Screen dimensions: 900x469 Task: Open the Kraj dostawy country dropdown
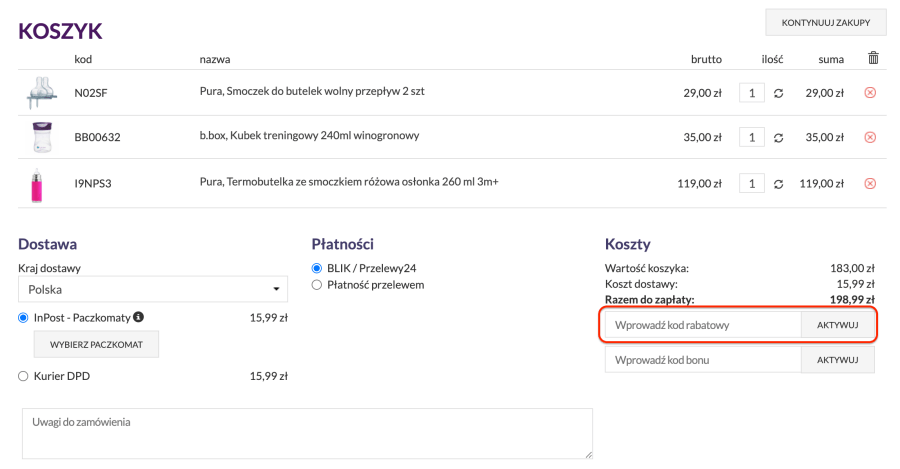click(x=153, y=289)
